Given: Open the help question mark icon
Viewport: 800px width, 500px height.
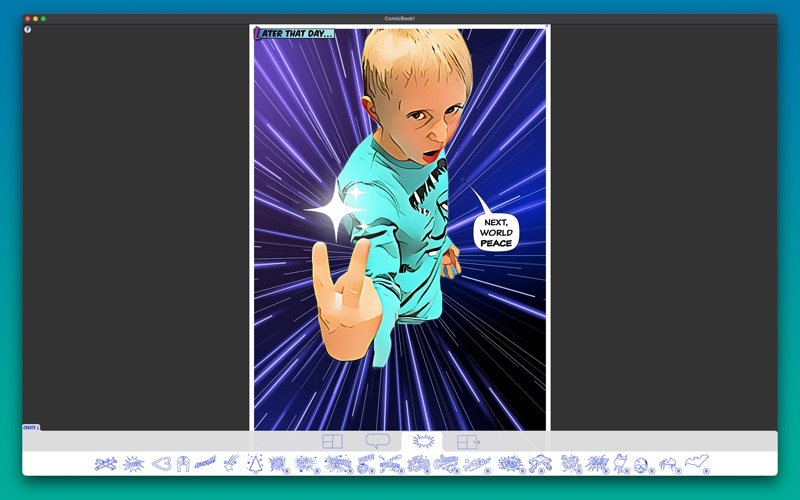Looking at the screenshot, I should point(28,30).
